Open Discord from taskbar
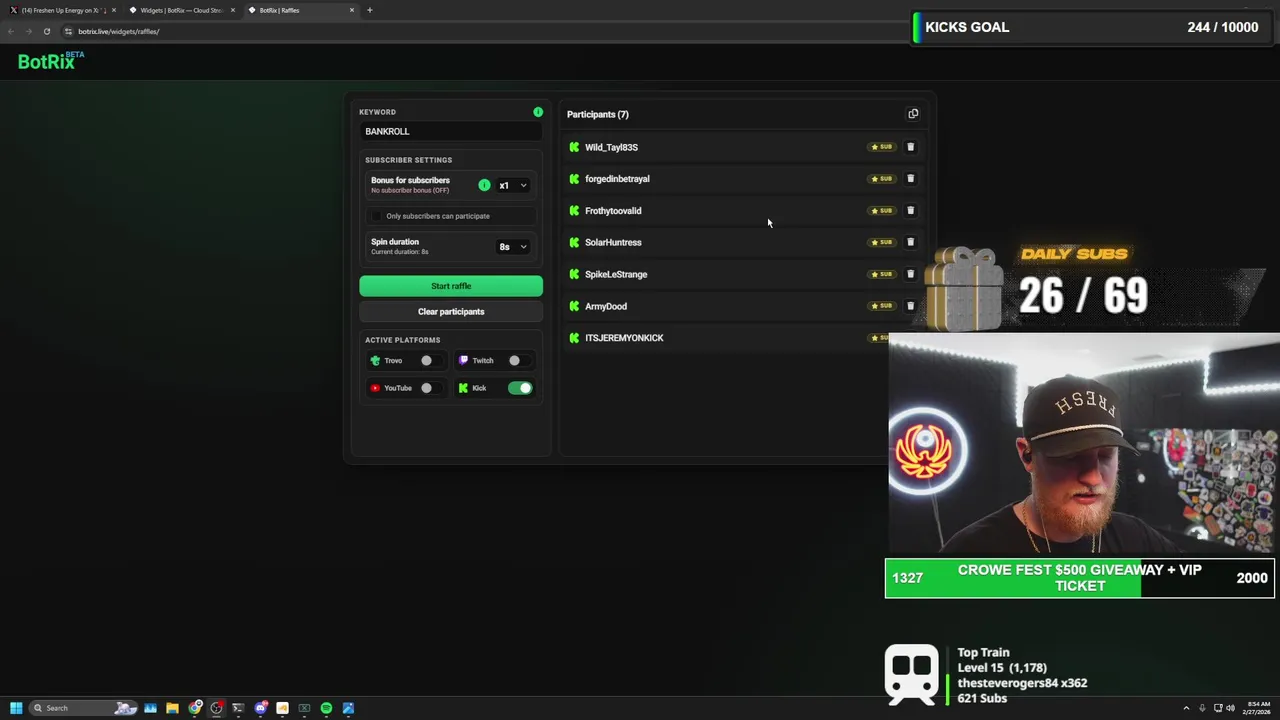This screenshot has height=720, width=1280. click(260, 708)
